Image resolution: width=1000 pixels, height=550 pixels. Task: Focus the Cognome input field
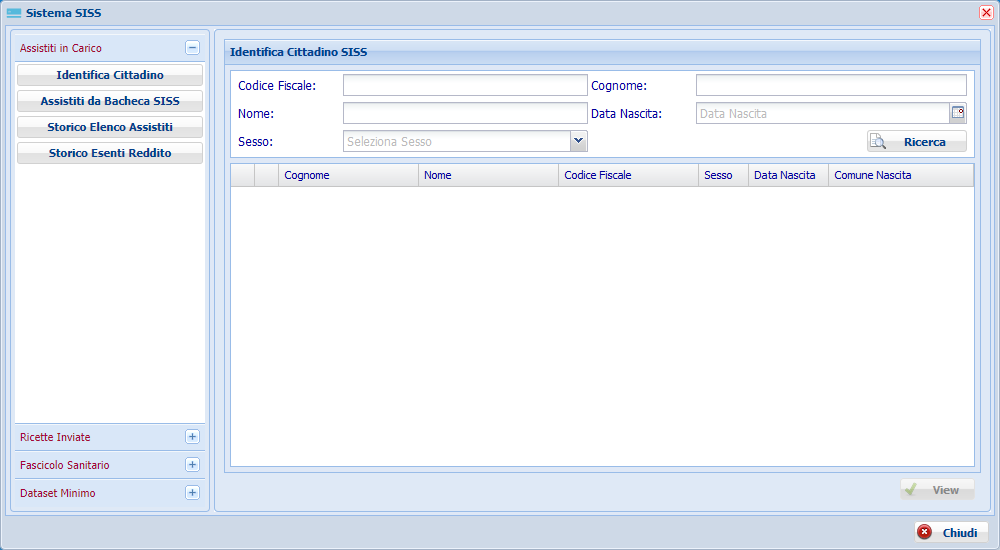831,85
